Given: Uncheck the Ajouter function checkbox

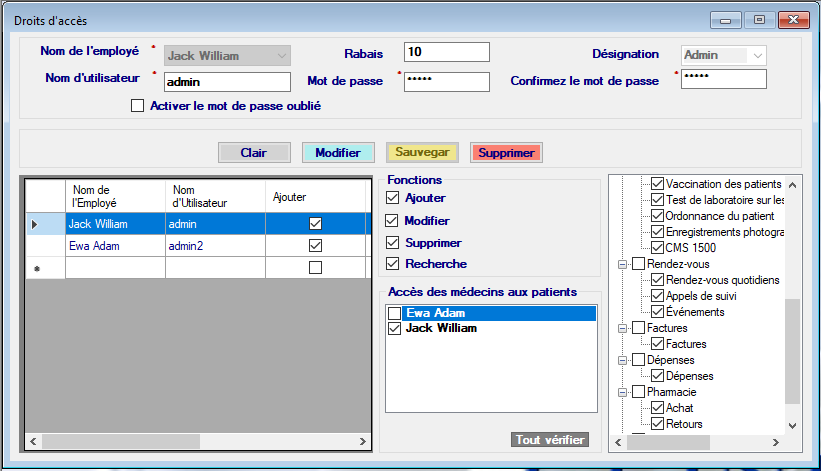Looking at the screenshot, I should coord(392,198).
